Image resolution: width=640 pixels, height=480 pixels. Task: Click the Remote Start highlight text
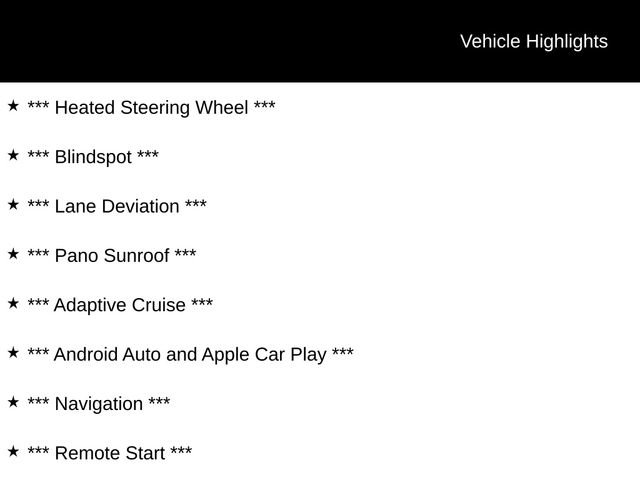click(x=110, y=453)
